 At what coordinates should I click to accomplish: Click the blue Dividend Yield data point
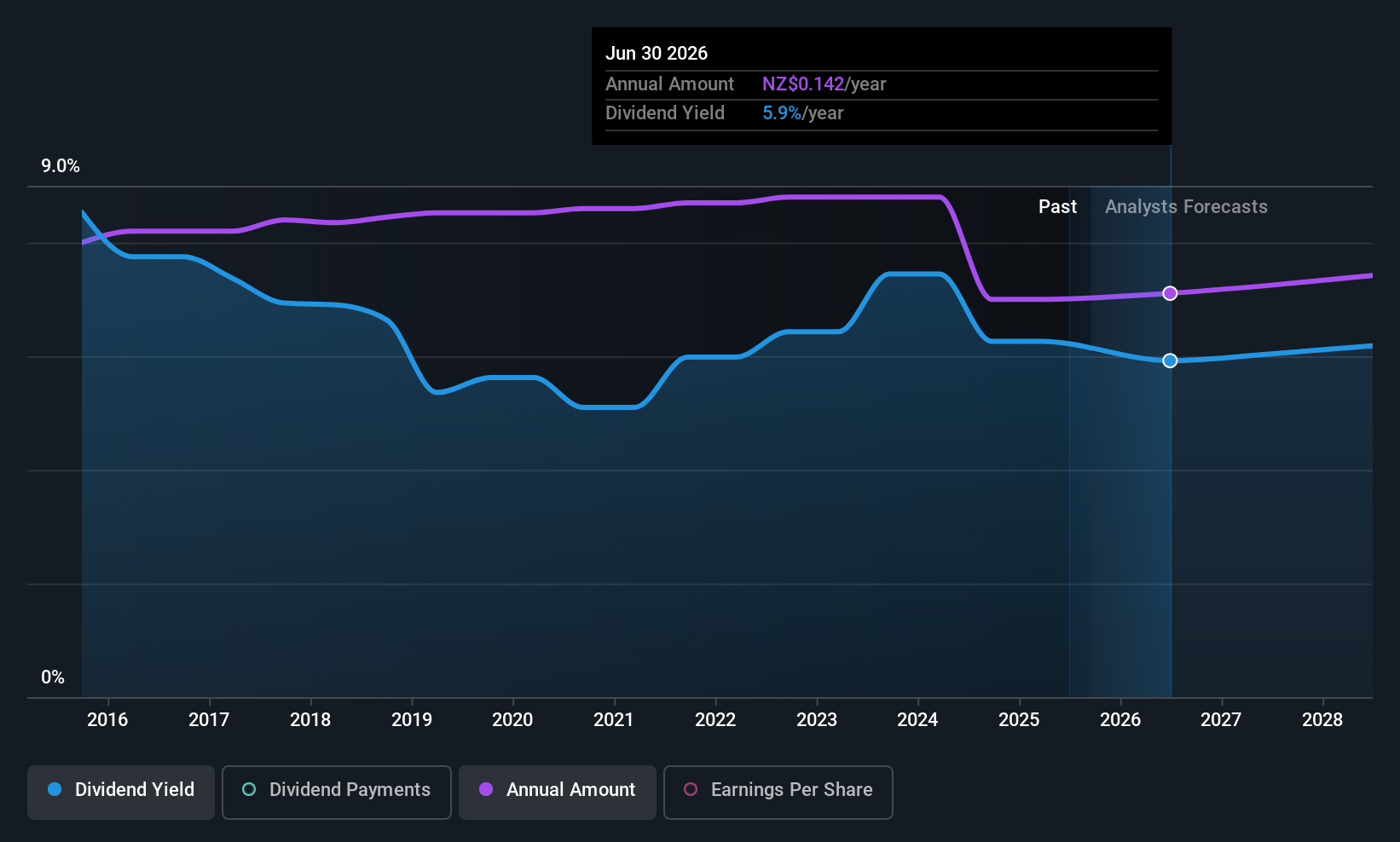1170,360
